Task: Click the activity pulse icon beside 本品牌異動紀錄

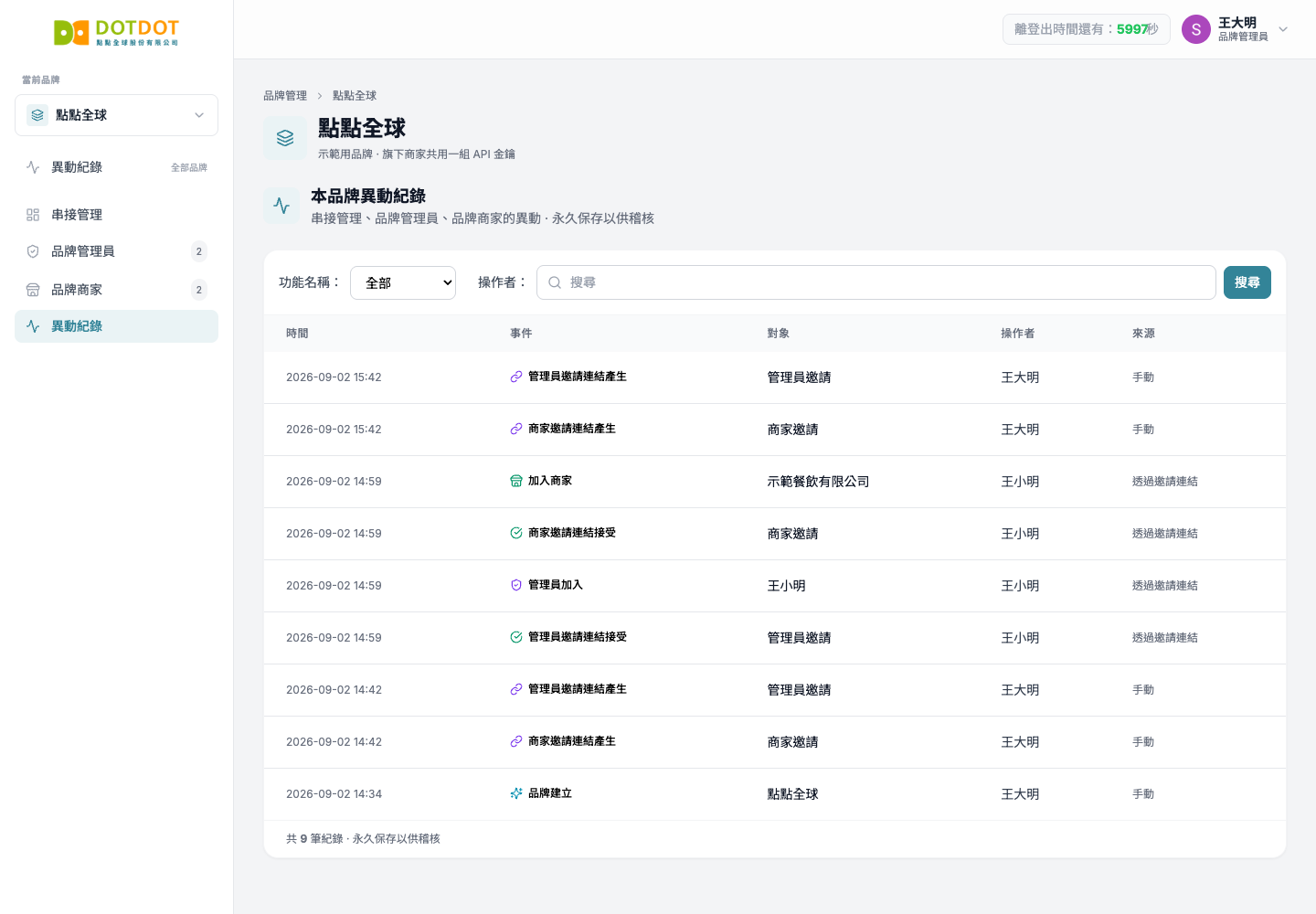Action: [x=281, y=206]
